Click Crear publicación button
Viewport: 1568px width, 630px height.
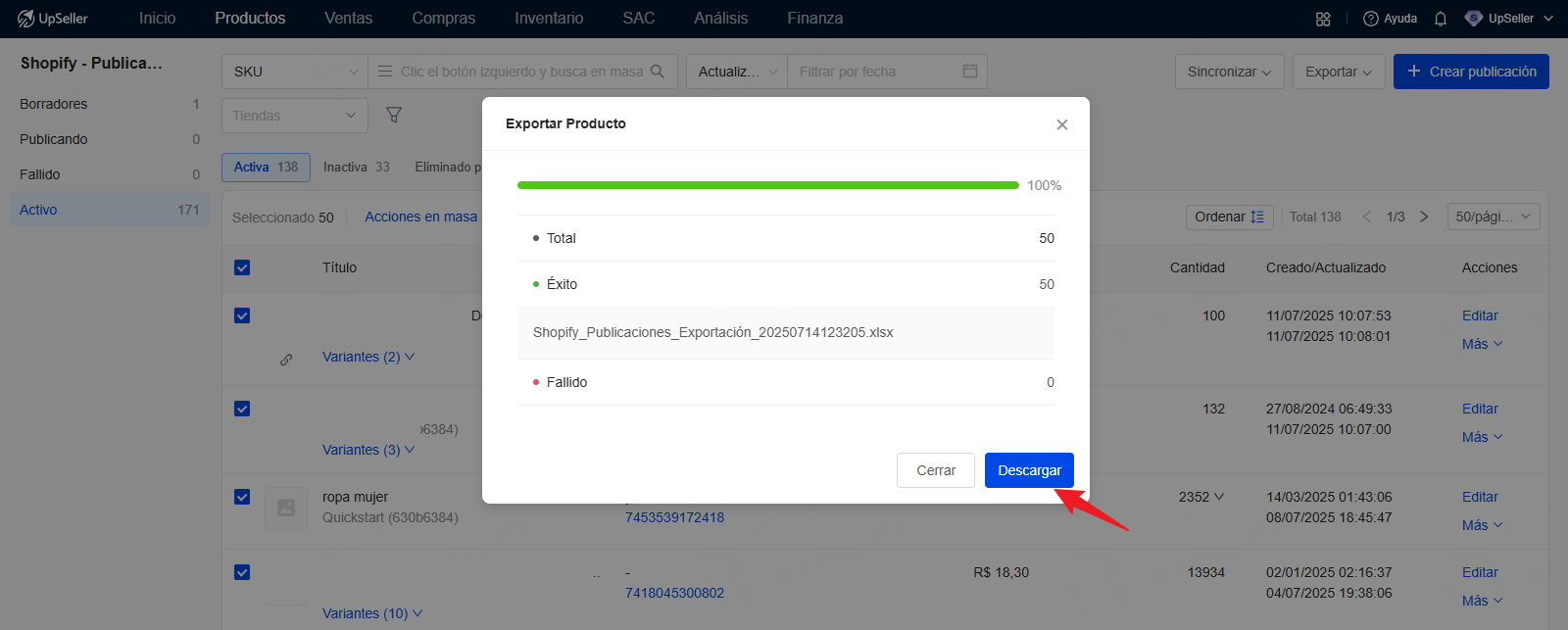[x=1471, y=72]
